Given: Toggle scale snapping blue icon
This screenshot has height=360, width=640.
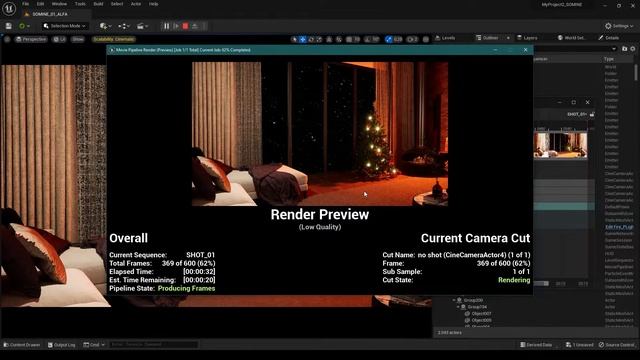Looking at the screenshot, I should point(389,39).
